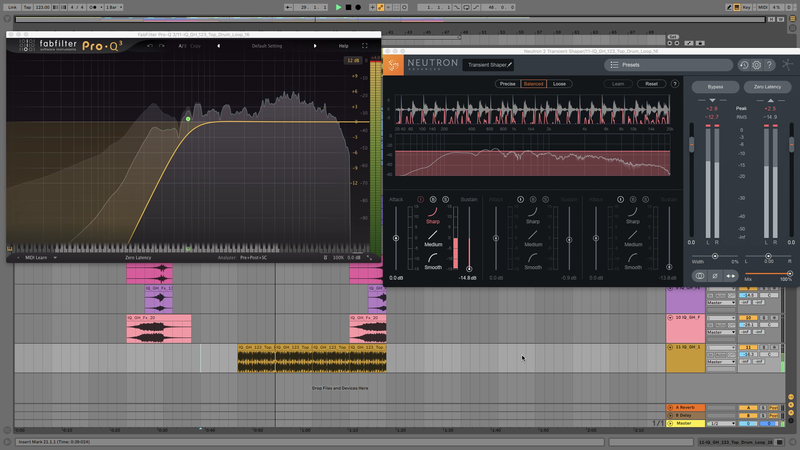Viewport: 800px width, 450px height.
Task: Collapse track 10 IQ_GH_F fold arrow
Action: click(670, 318)
